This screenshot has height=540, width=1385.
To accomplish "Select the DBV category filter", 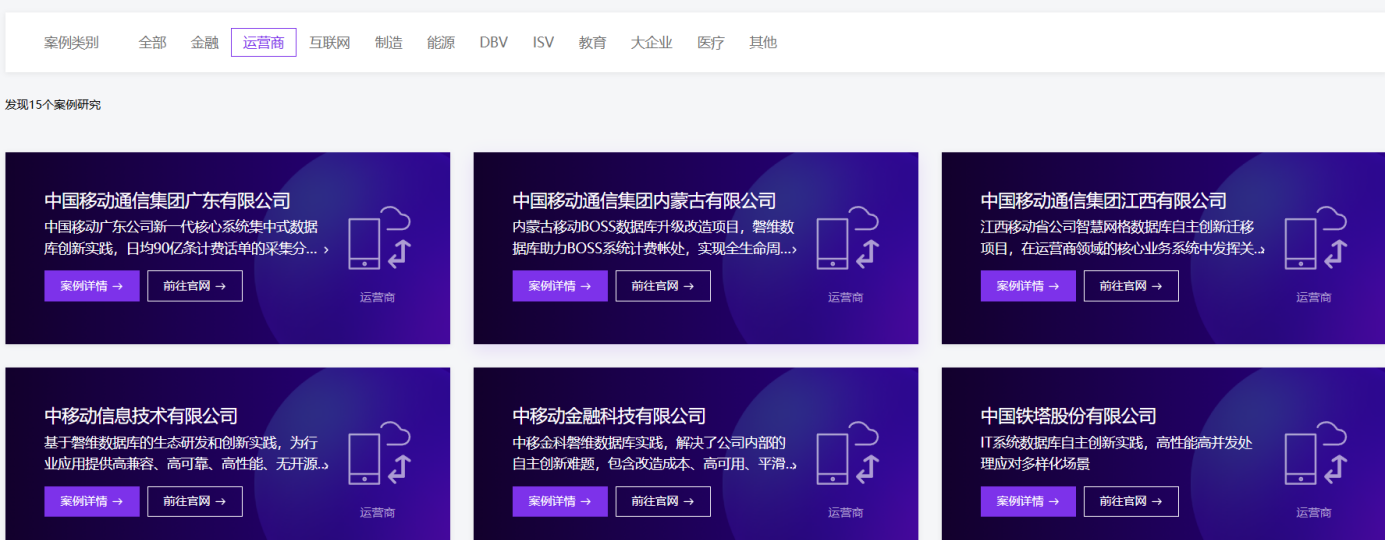I will [x=494, y=42].
